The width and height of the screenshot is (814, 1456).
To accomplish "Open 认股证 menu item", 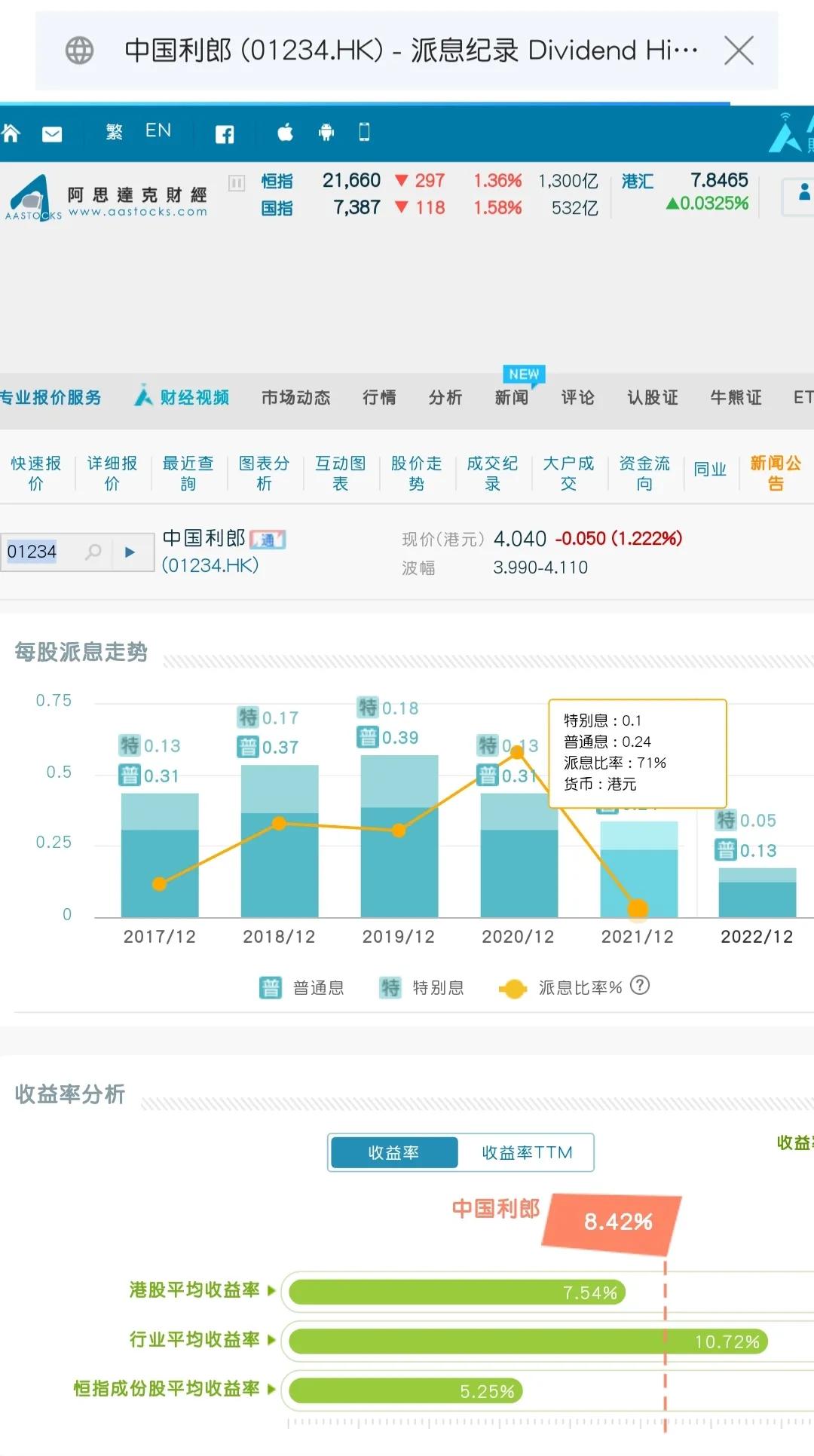I will click(653, 398).
